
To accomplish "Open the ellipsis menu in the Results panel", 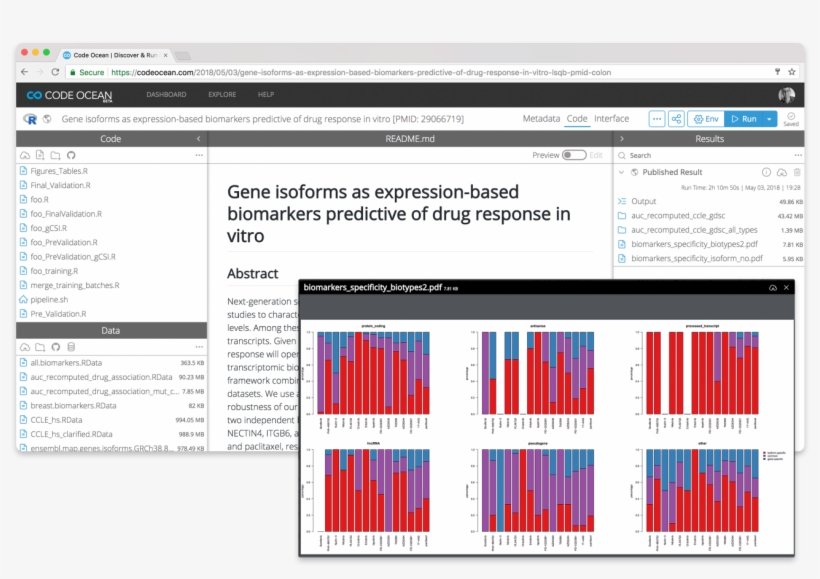I will click(799, 155).
